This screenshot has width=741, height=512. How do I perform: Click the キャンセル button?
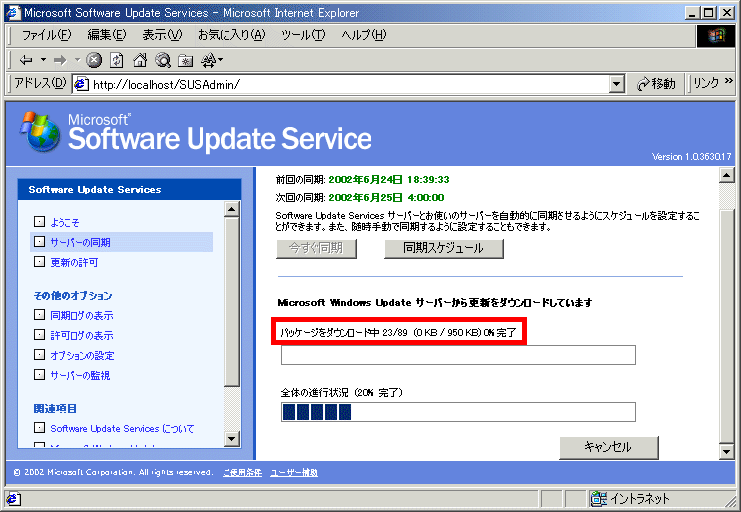coord(609,447)
